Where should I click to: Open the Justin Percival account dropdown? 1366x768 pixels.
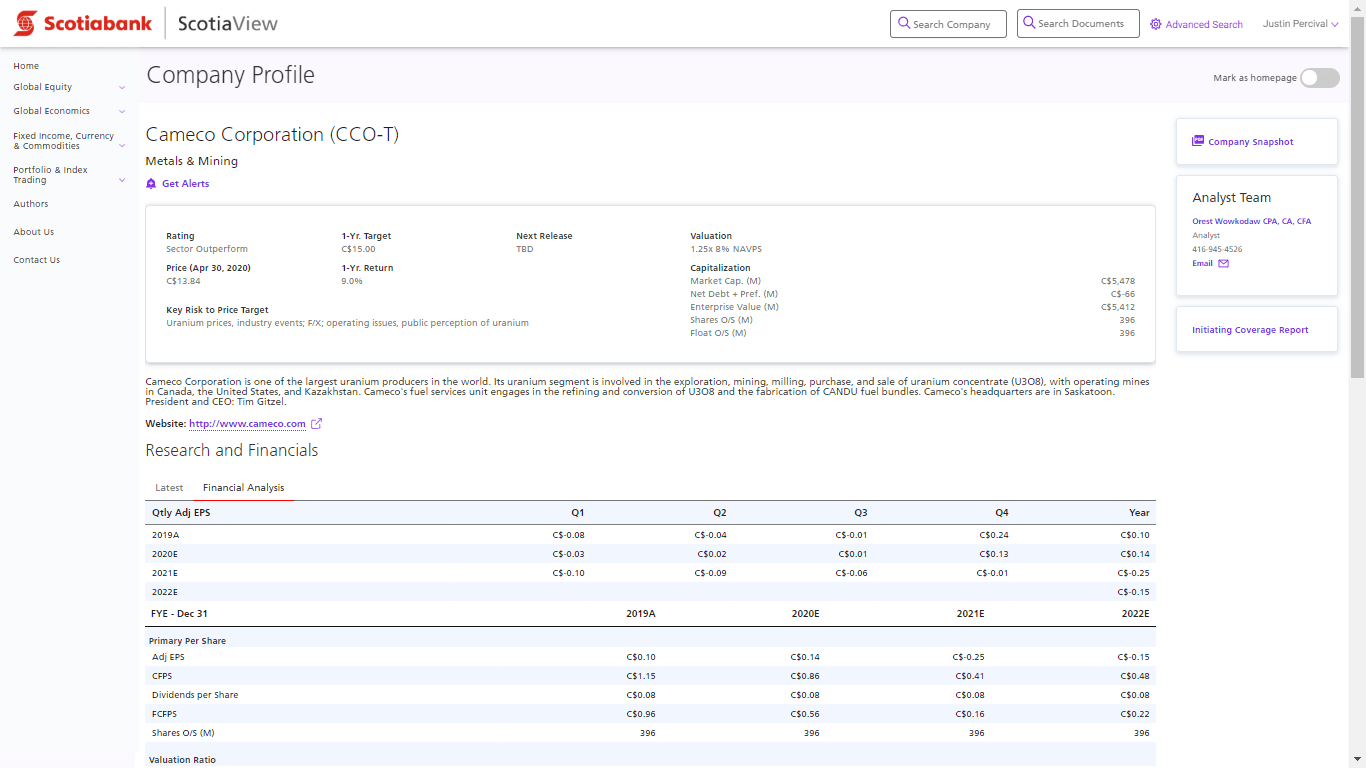click(x=1300, y=22)
